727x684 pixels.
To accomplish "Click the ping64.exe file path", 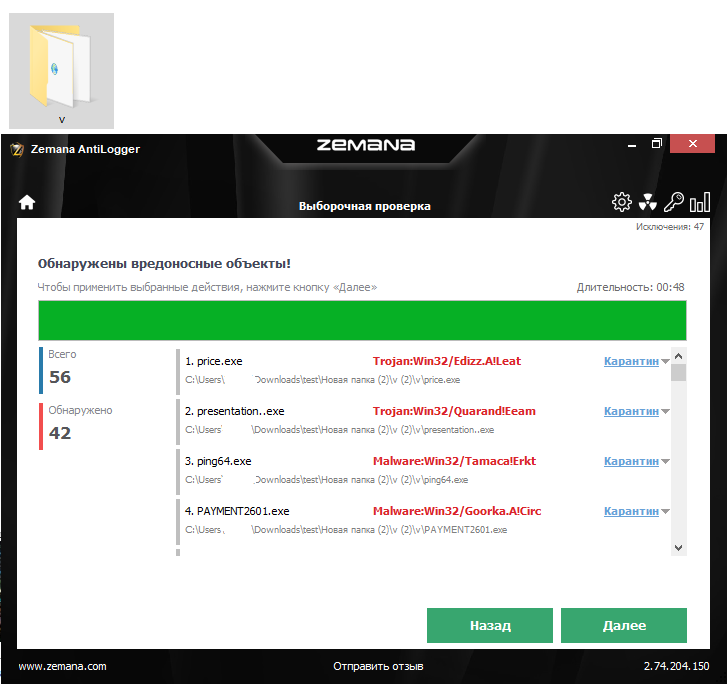I will pyautogui.click(x=326, y=480).
